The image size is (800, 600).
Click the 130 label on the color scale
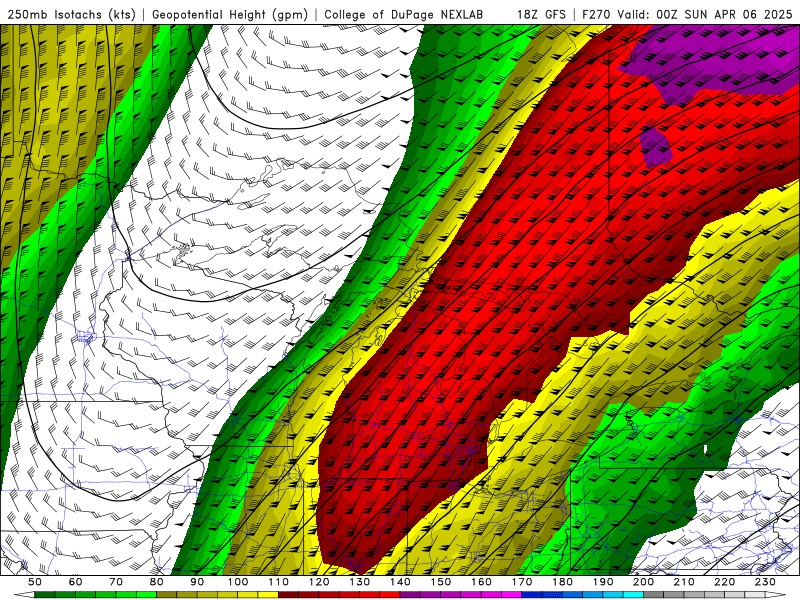tap(360, 582)
